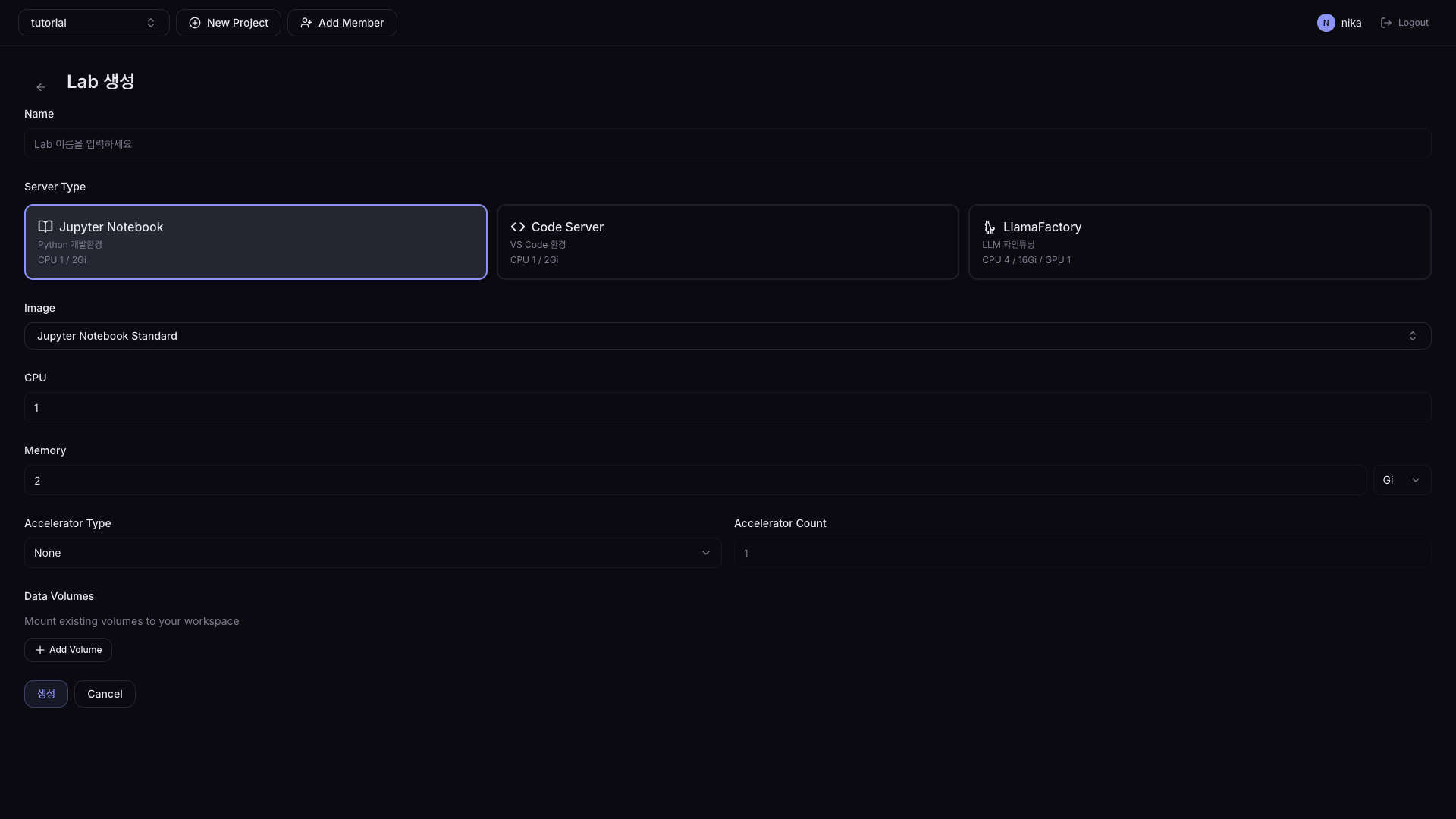Click the Add Member button

click(x=342, y=23)
